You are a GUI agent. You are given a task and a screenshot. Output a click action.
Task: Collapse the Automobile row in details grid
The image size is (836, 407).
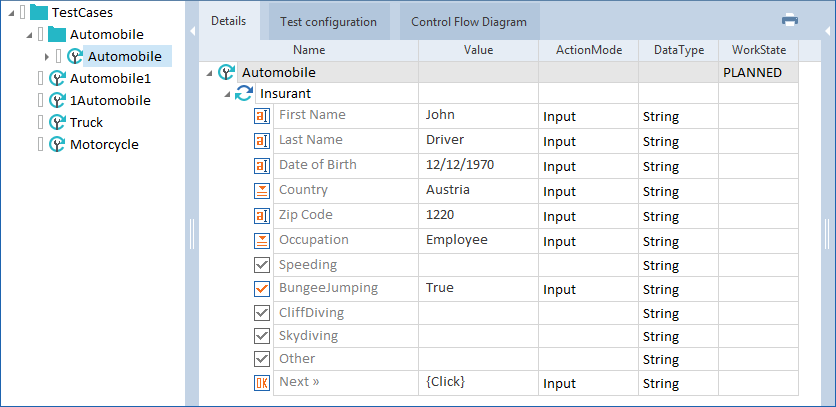(208, 73)
